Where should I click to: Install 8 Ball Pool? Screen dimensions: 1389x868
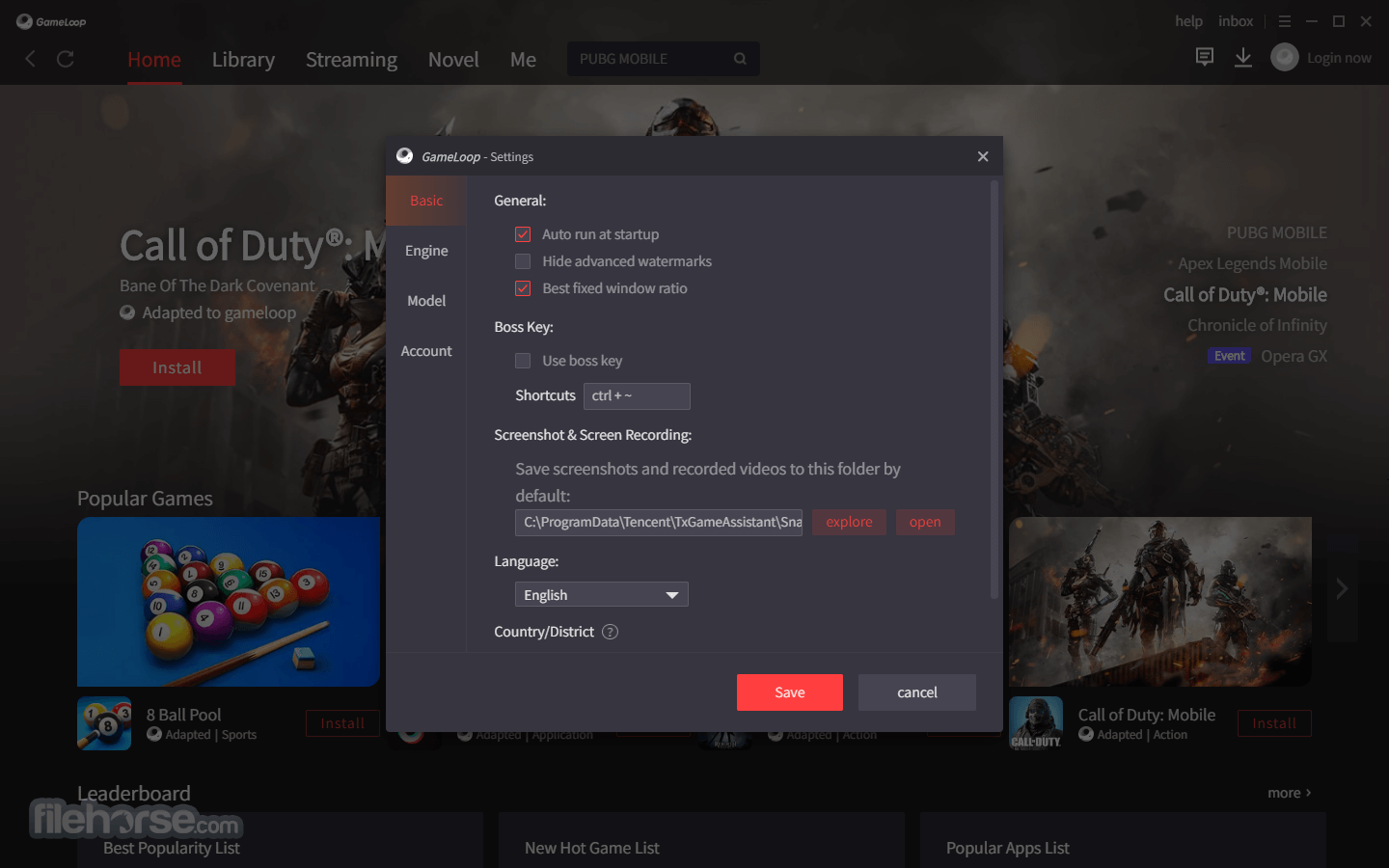342,723
